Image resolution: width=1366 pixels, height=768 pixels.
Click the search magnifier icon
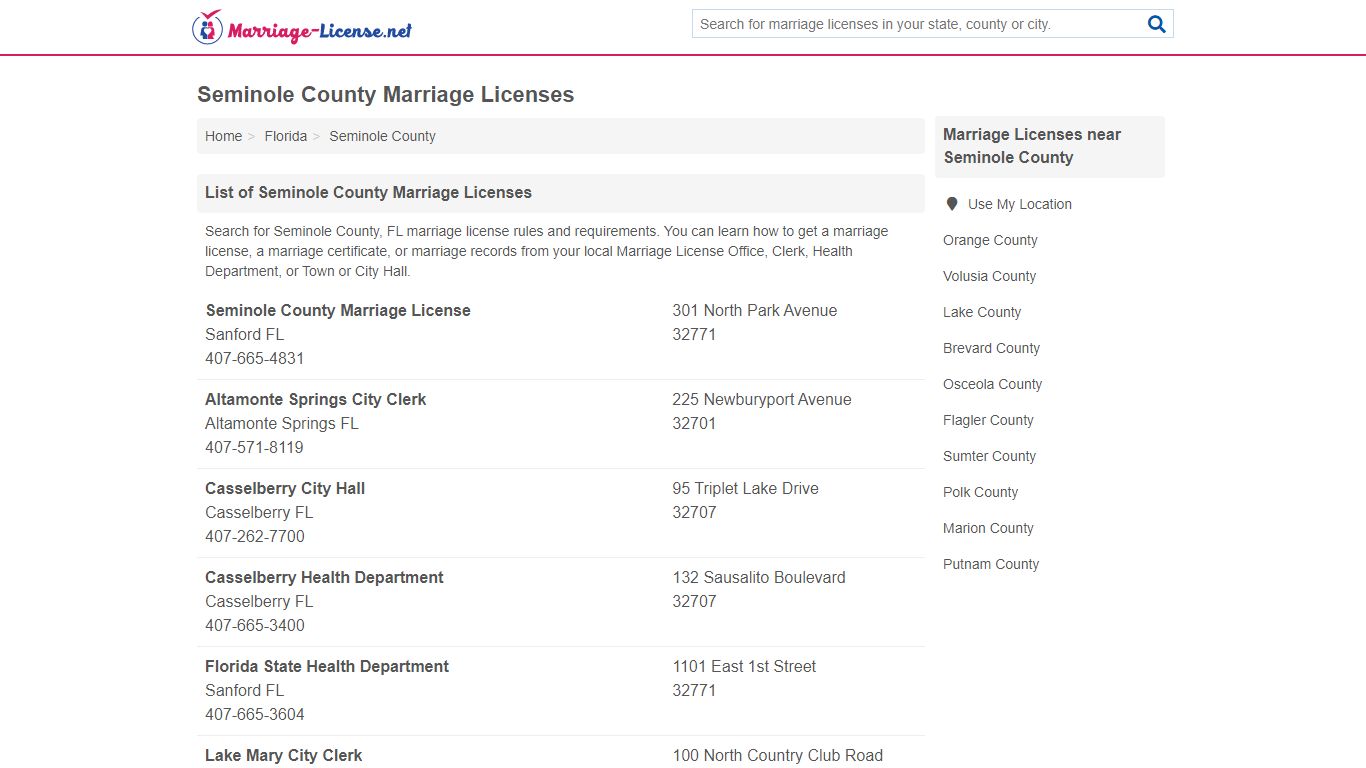tap(1157, 24)
